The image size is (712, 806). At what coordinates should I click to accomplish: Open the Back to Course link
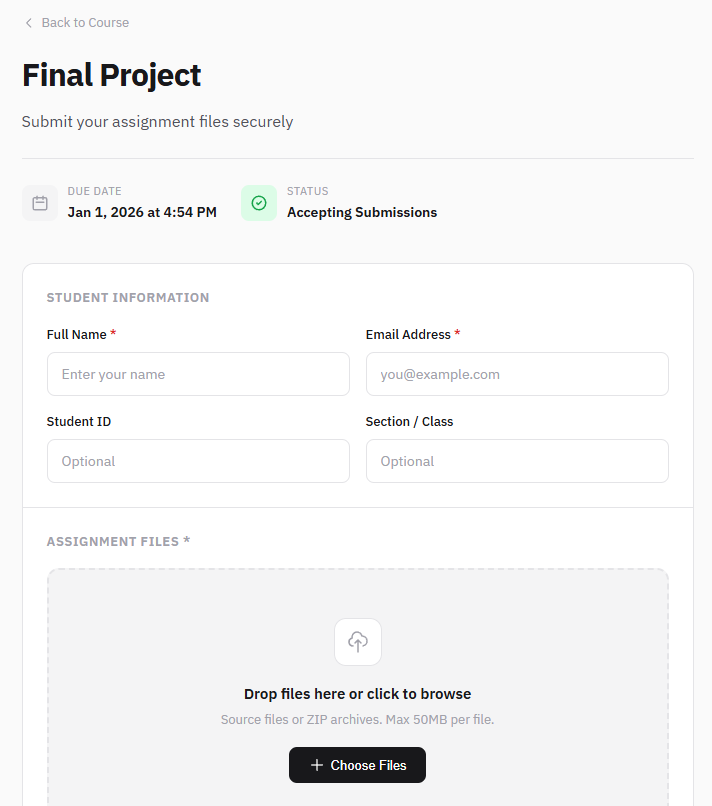pos(84,22)
